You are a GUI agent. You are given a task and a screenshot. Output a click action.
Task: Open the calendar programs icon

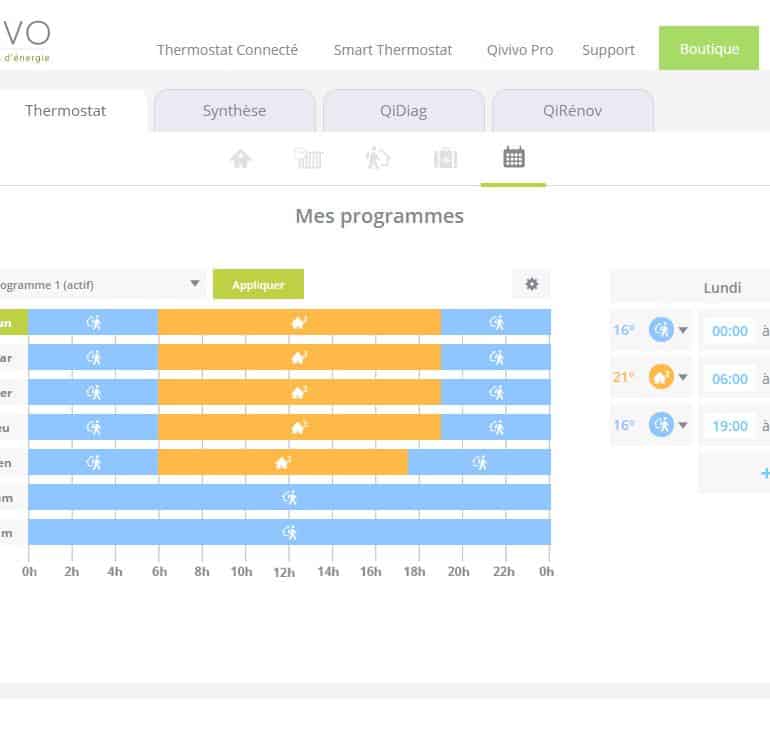513,158
